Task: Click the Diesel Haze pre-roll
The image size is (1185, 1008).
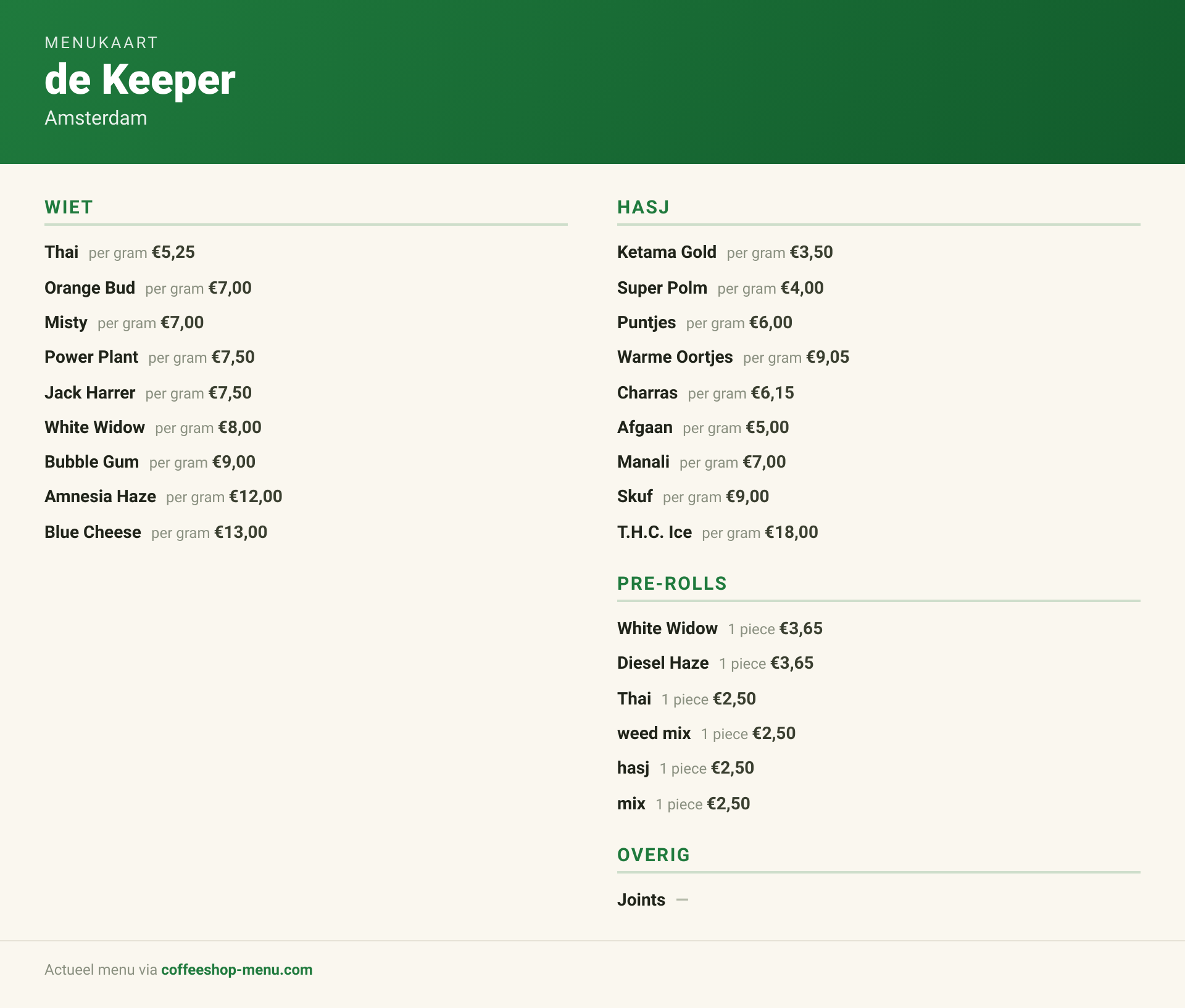Action: [x=663, y=663]
